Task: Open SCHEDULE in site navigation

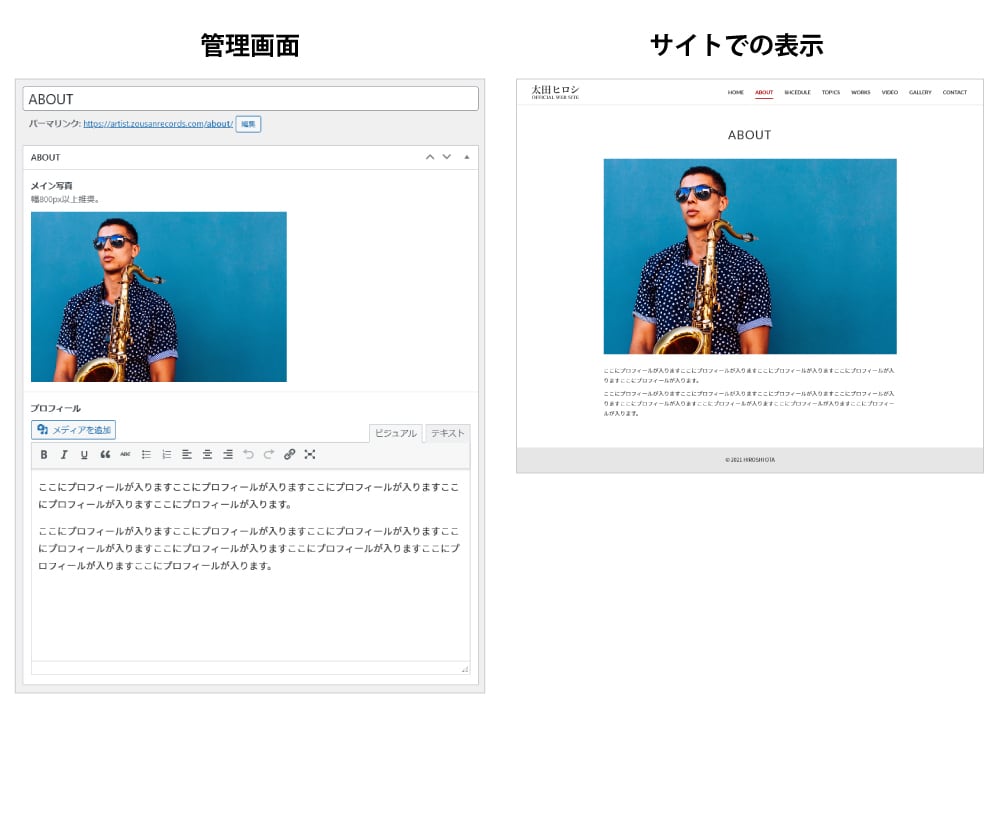Action: (x=797, y=92)
